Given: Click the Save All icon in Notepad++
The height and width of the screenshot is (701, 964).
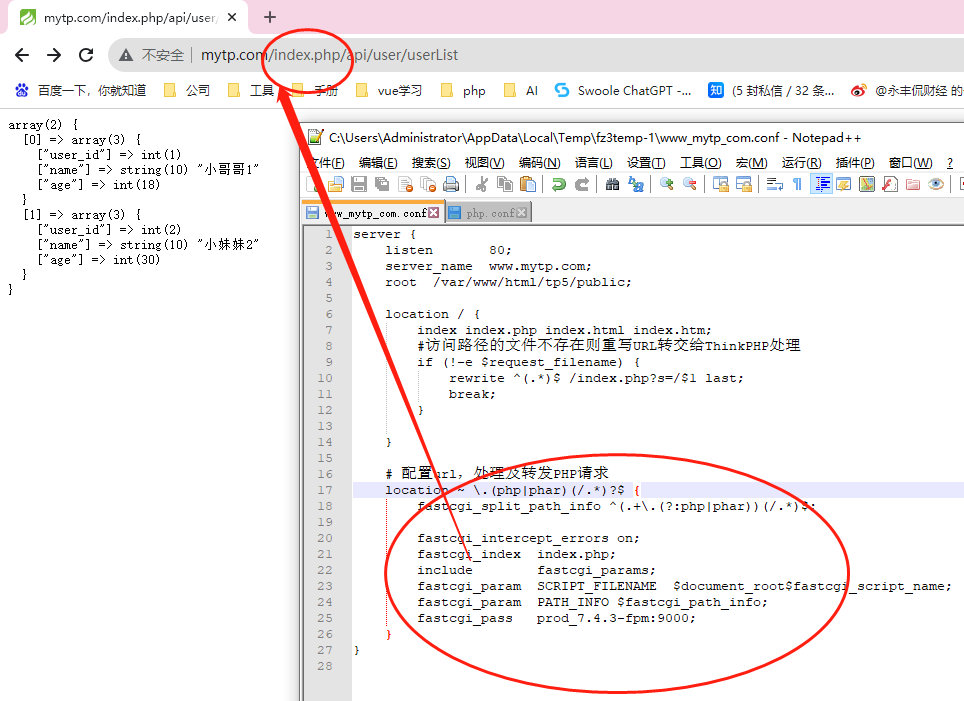Looking at the screenshot, I should pos(382,184).
